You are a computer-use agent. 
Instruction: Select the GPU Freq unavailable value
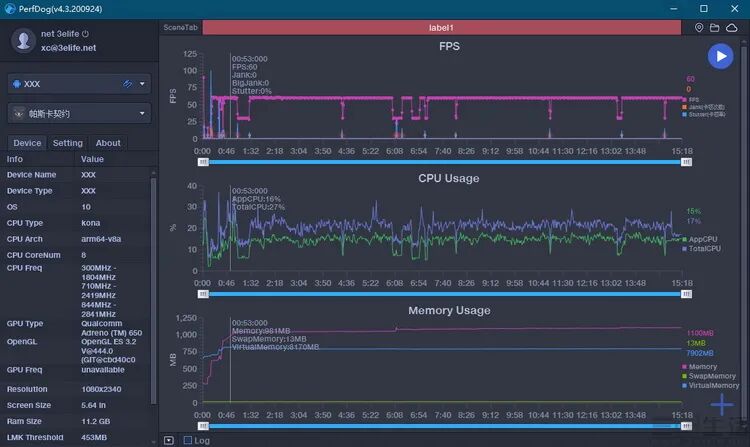(x=103, y=370)
